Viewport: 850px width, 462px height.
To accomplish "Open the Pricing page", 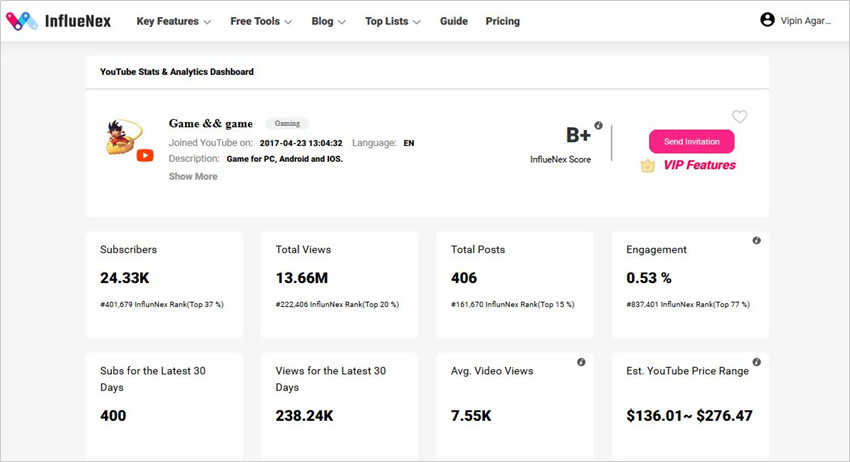I will pos(503,21).
